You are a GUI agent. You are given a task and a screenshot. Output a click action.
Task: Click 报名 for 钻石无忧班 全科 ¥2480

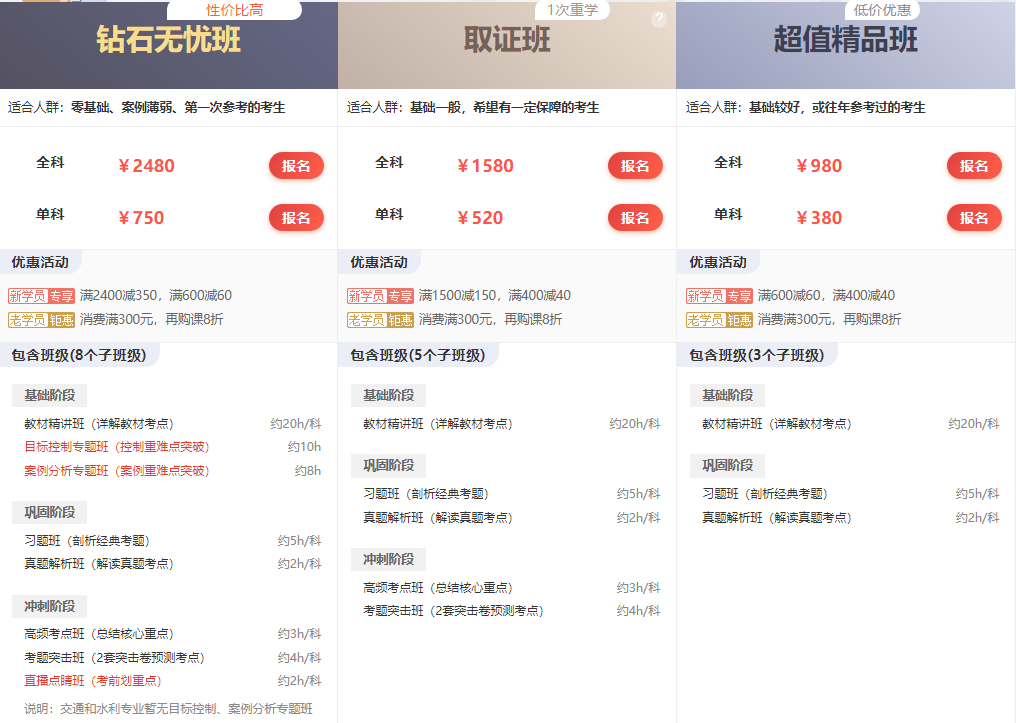coord(296,166)
